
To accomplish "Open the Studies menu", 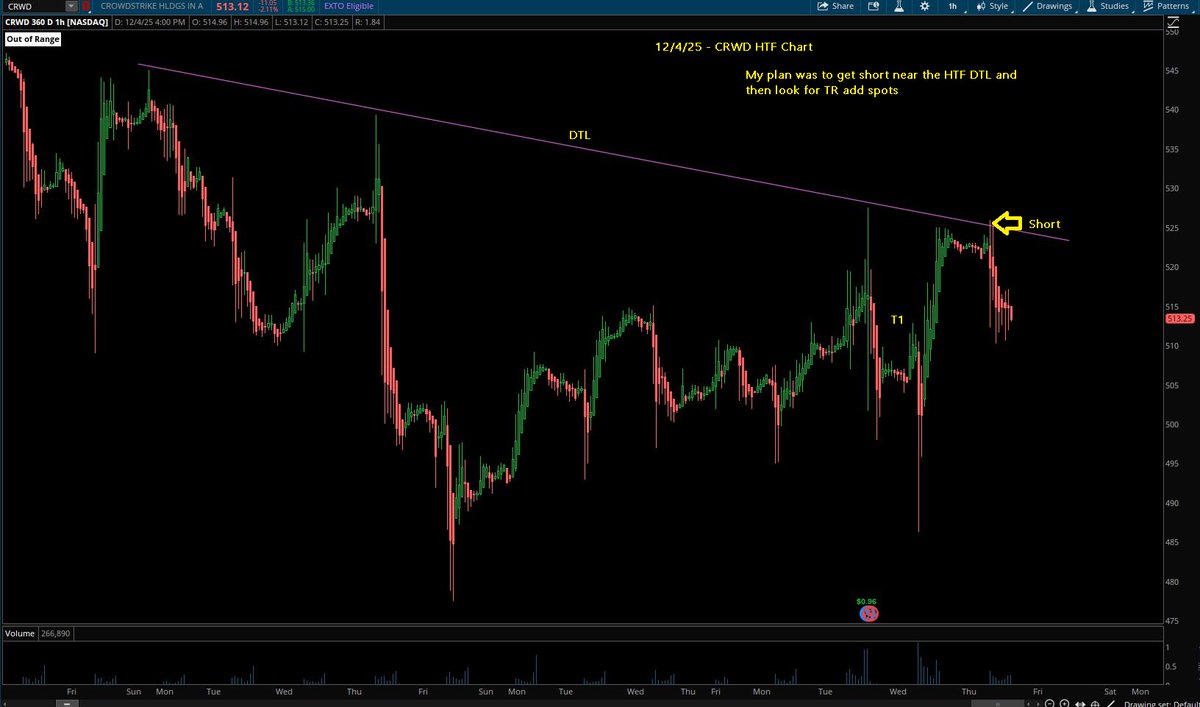I will pyautogui.click(x=1108, y=6).
